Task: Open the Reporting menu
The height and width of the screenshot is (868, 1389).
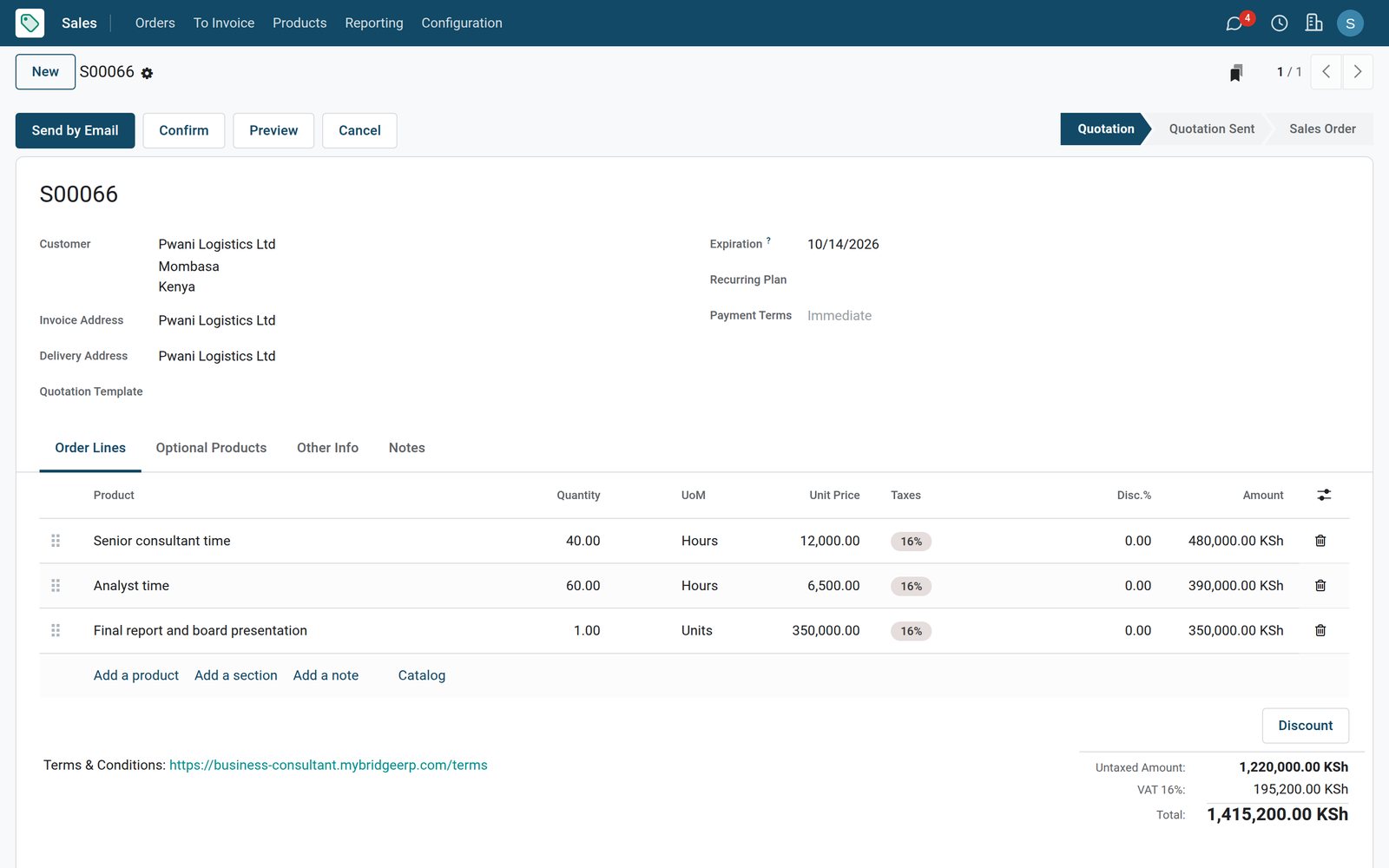Action: 374,23
